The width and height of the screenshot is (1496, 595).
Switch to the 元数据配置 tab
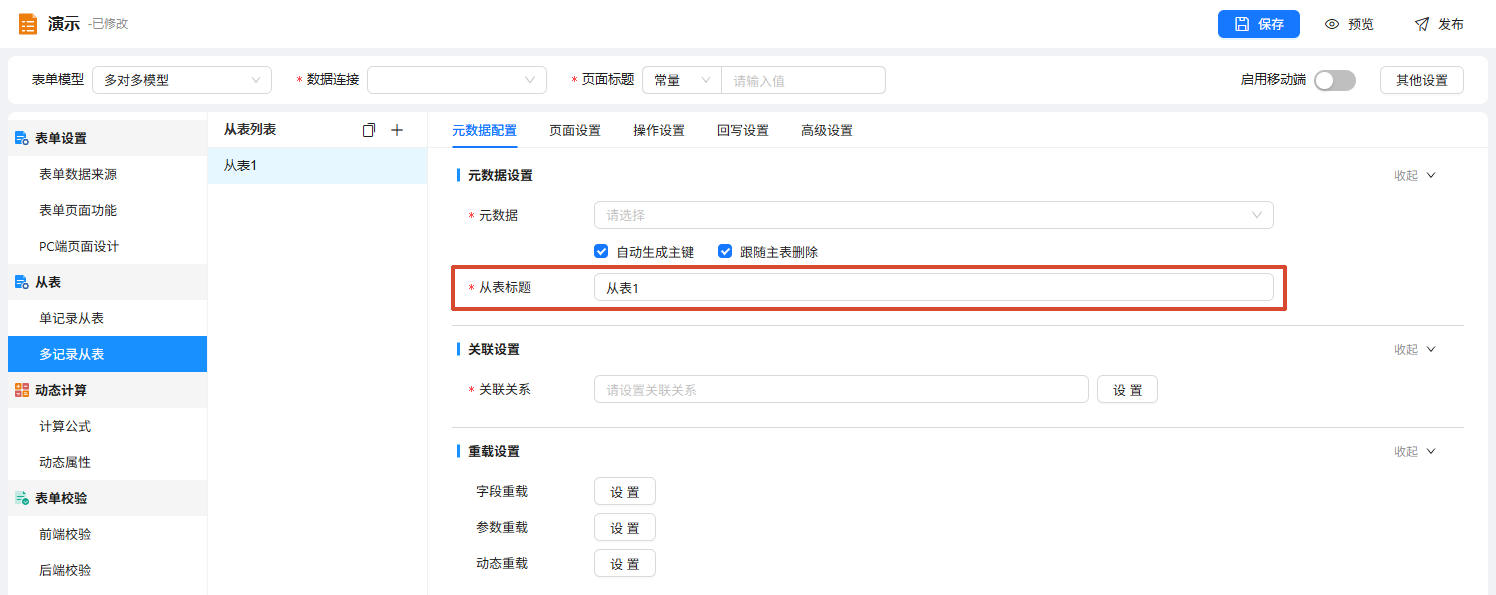(485, 130)
